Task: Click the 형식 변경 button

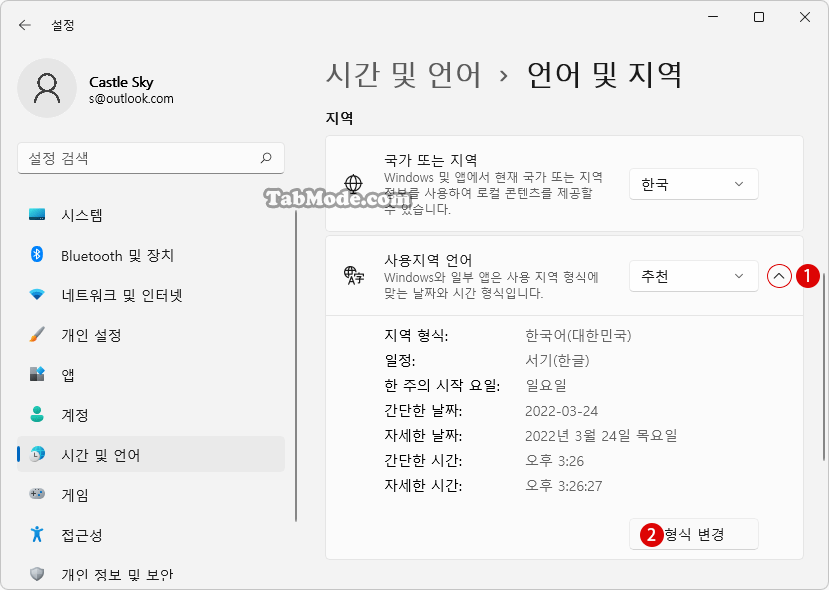Action: coord(694,534)
